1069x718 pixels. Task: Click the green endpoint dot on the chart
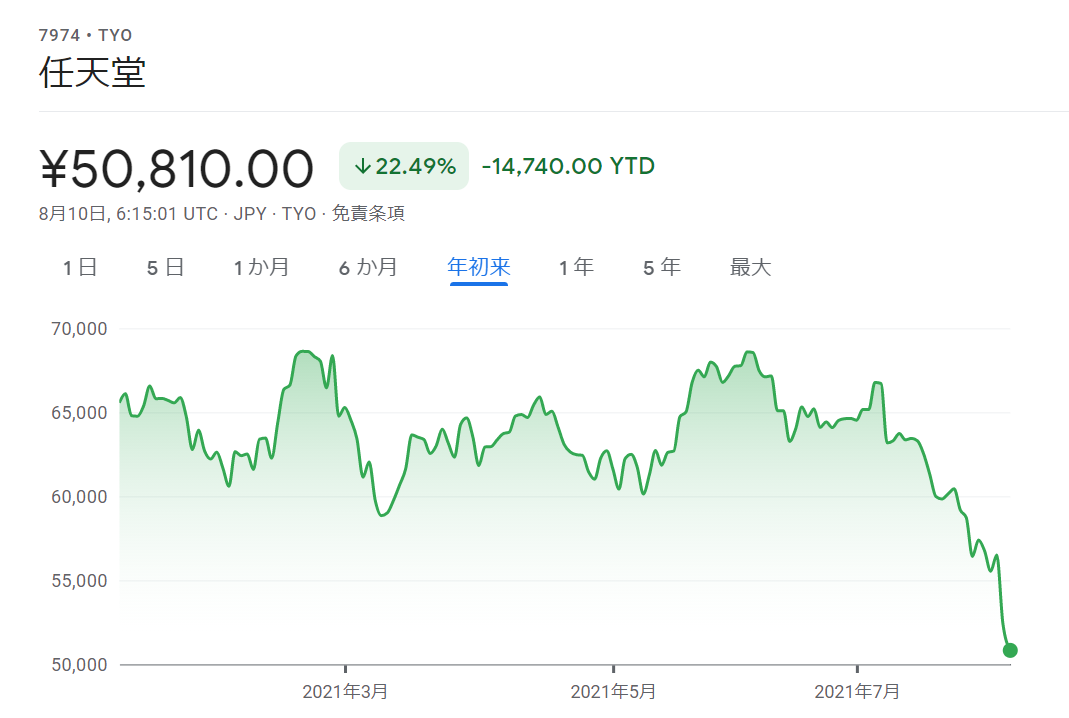1010,650
